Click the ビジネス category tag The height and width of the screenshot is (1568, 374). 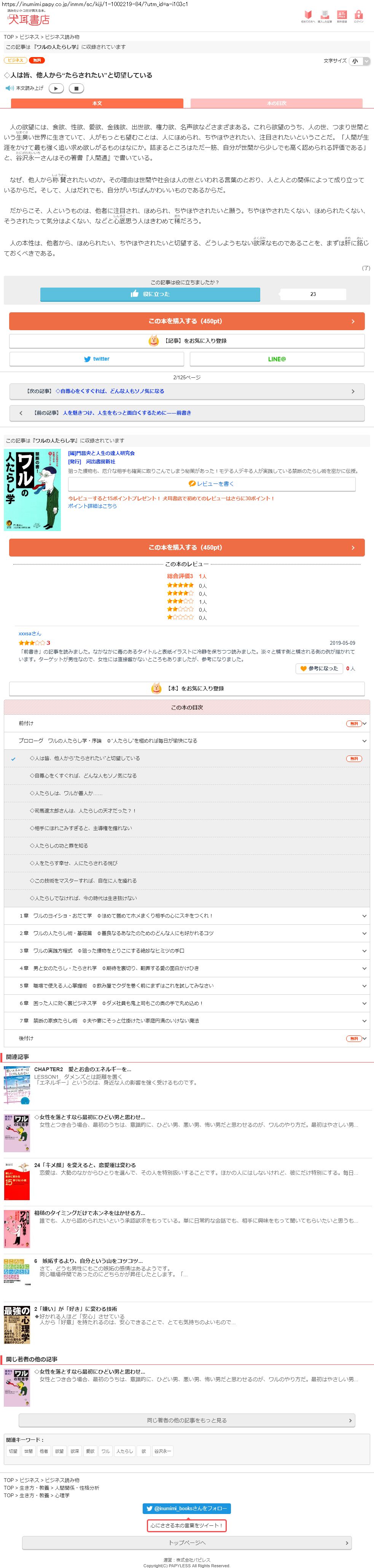(15, 60)
